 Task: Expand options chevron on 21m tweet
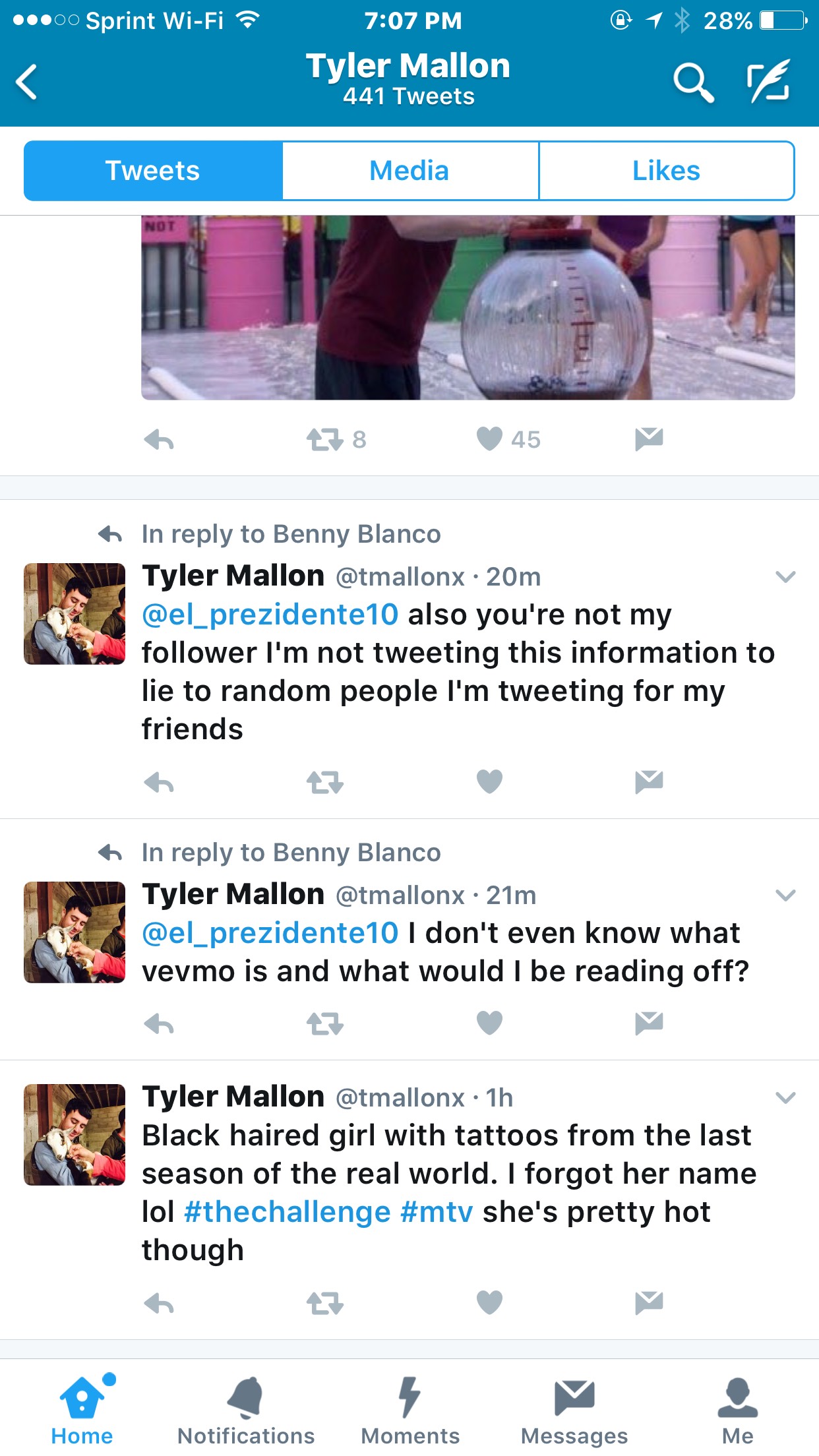785,895
